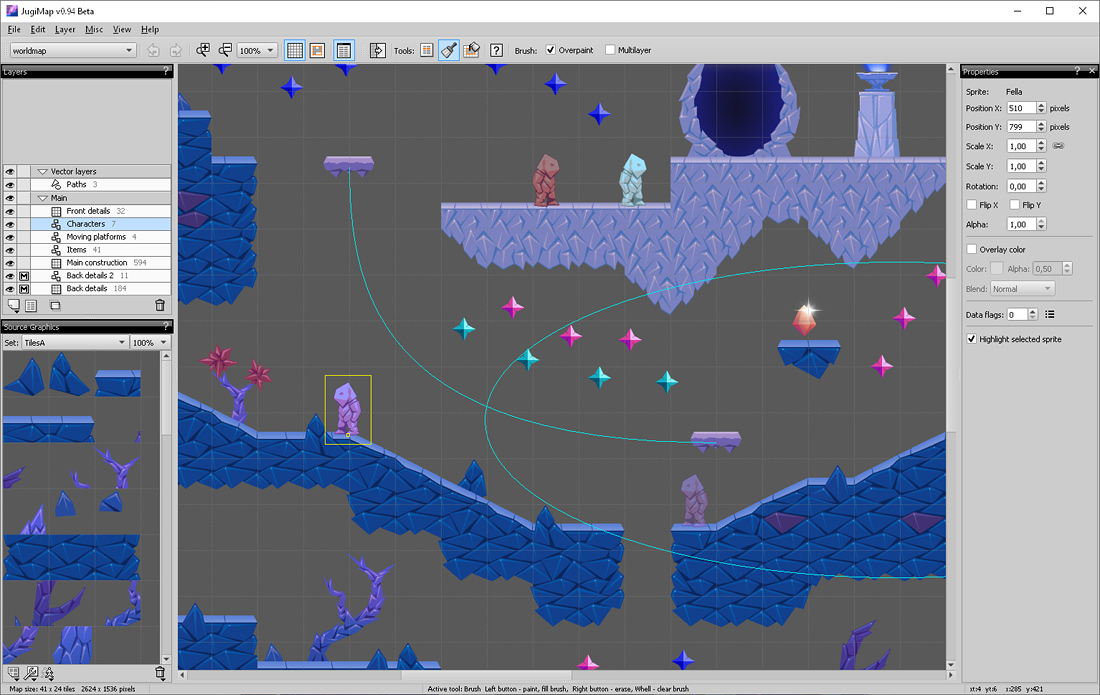
Task: Select the Moving platforms layer
Action: [x=100, y=237]
